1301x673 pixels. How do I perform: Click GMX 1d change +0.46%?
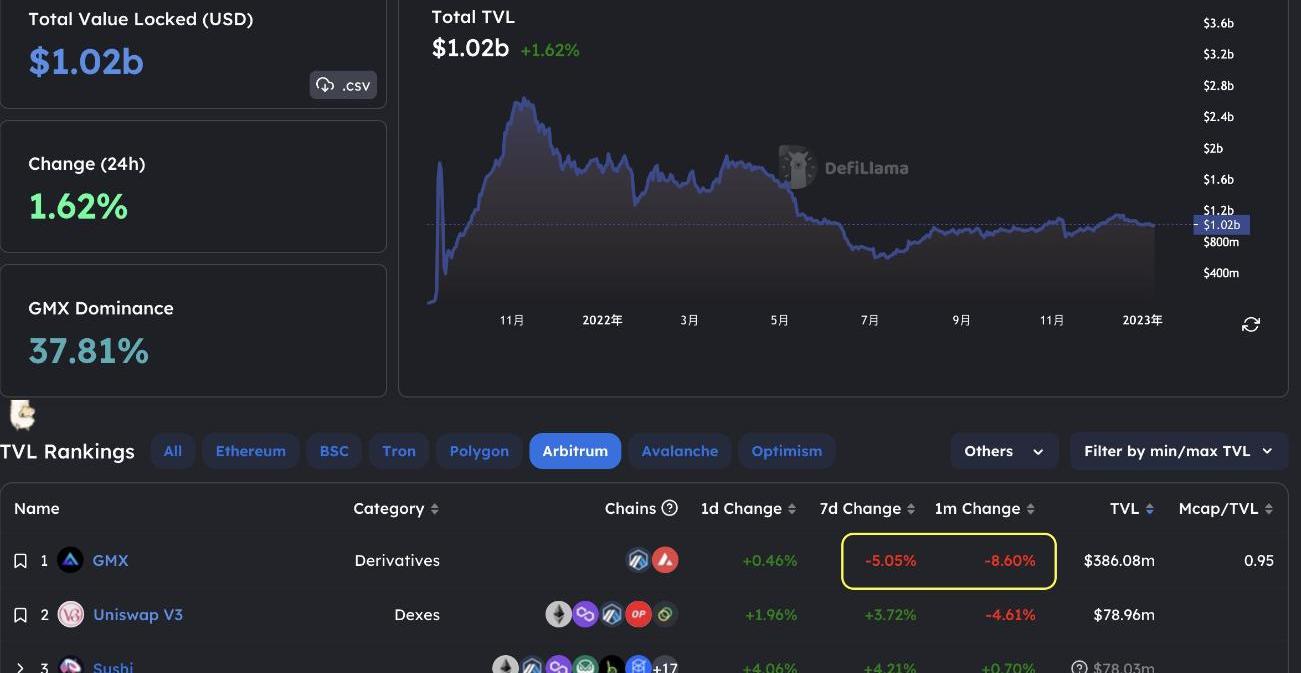point(769,561)
